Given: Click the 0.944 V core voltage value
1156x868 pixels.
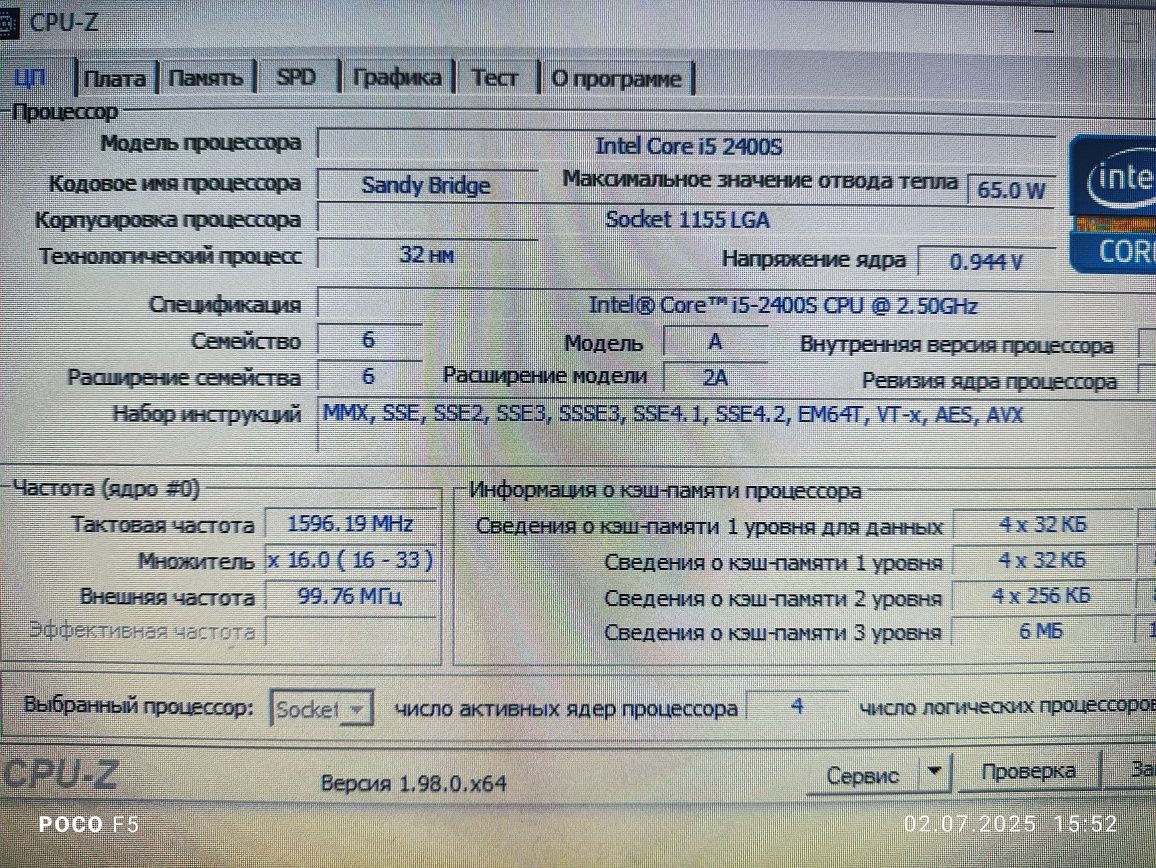Looking at the screenshot, I should (x=986, y=262).
